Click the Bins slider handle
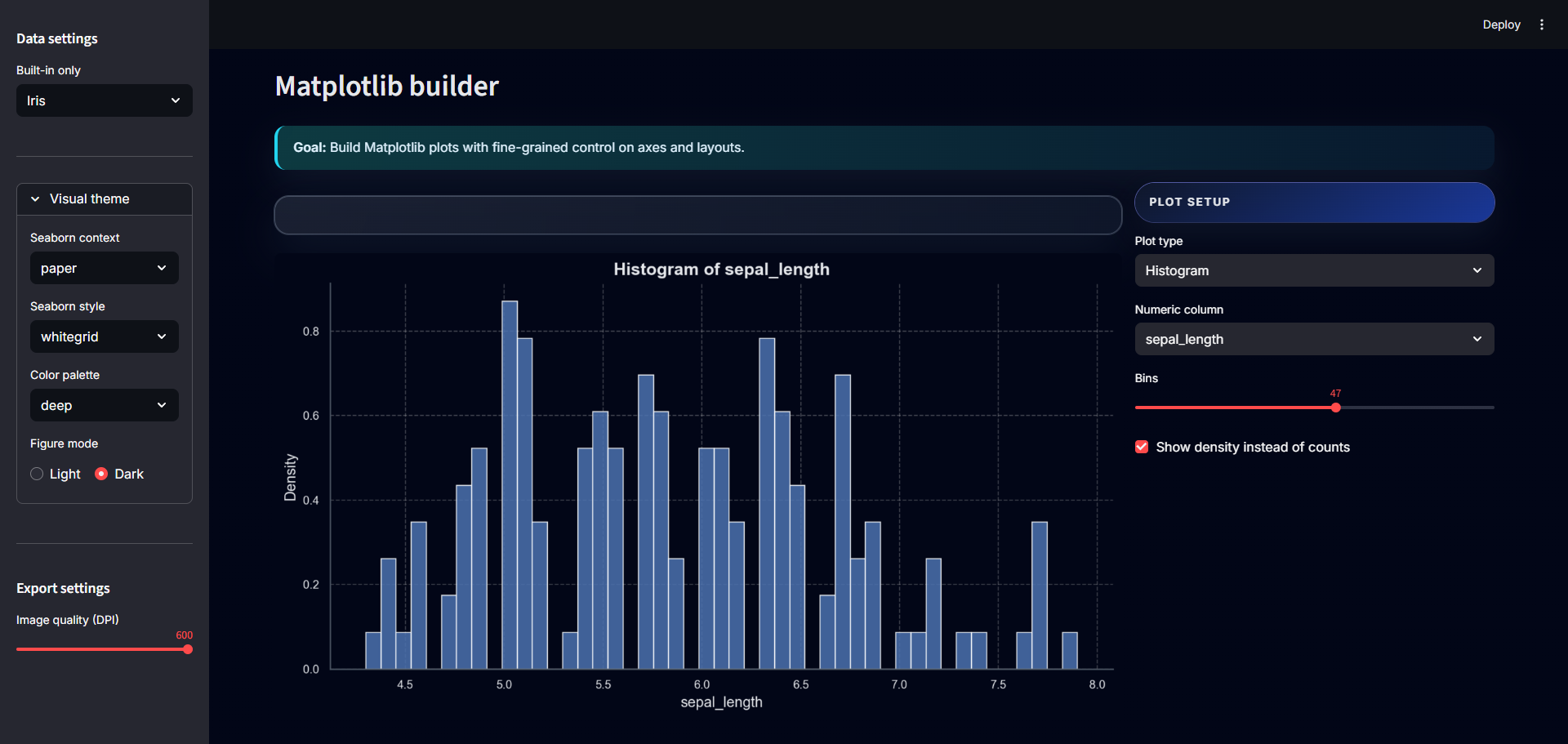The width and height of the screenshot is (1568, 744). [x=1335, y=408]
